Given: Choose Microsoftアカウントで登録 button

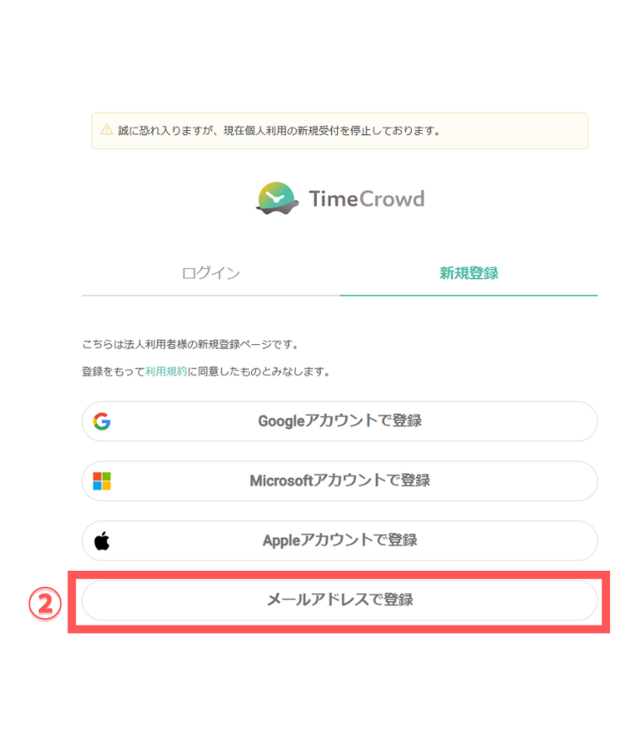Looking at the screenshot, I should pos(339,481).
